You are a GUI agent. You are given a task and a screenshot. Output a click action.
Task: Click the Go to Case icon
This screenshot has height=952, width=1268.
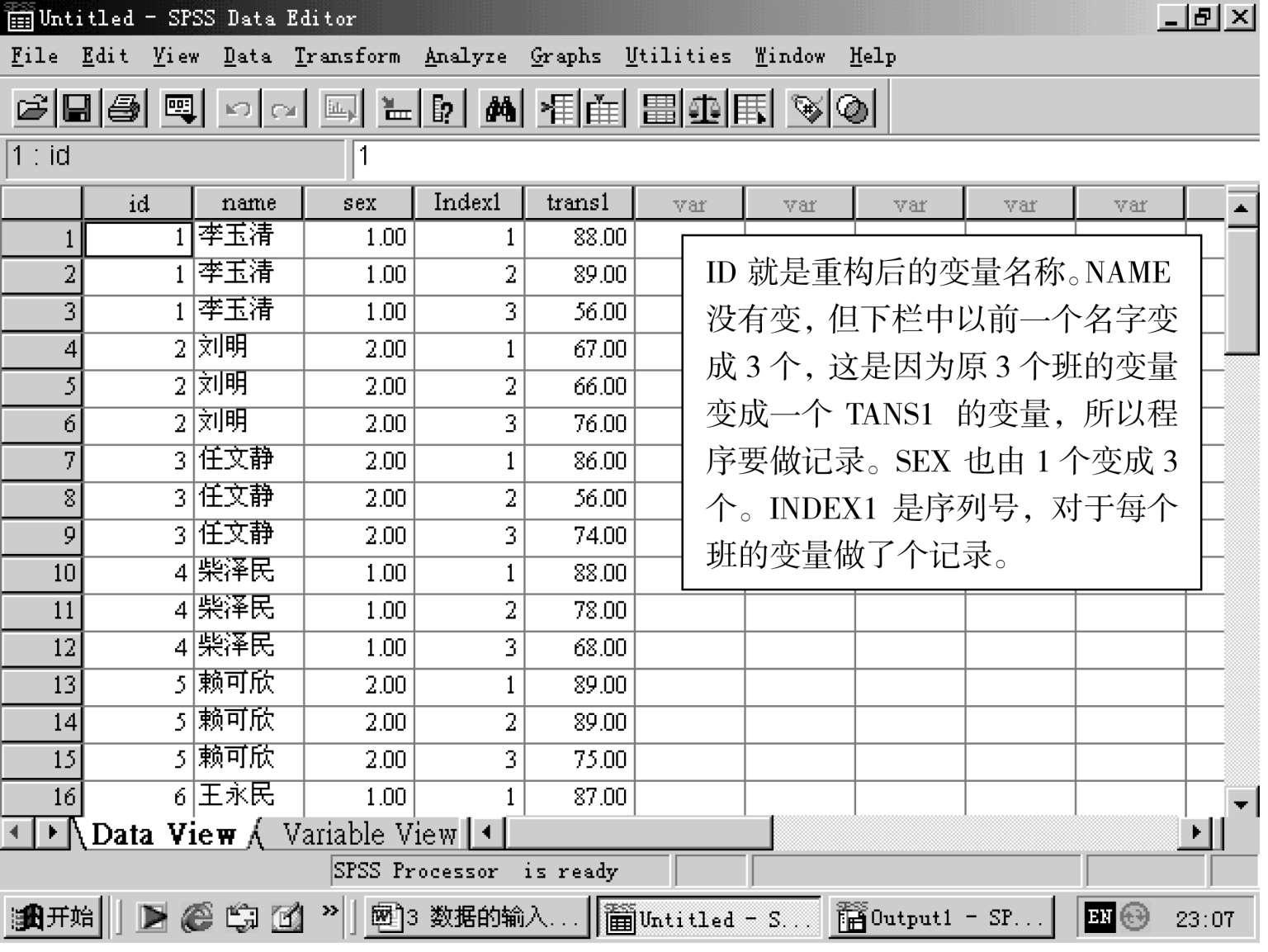coord(396,108)
